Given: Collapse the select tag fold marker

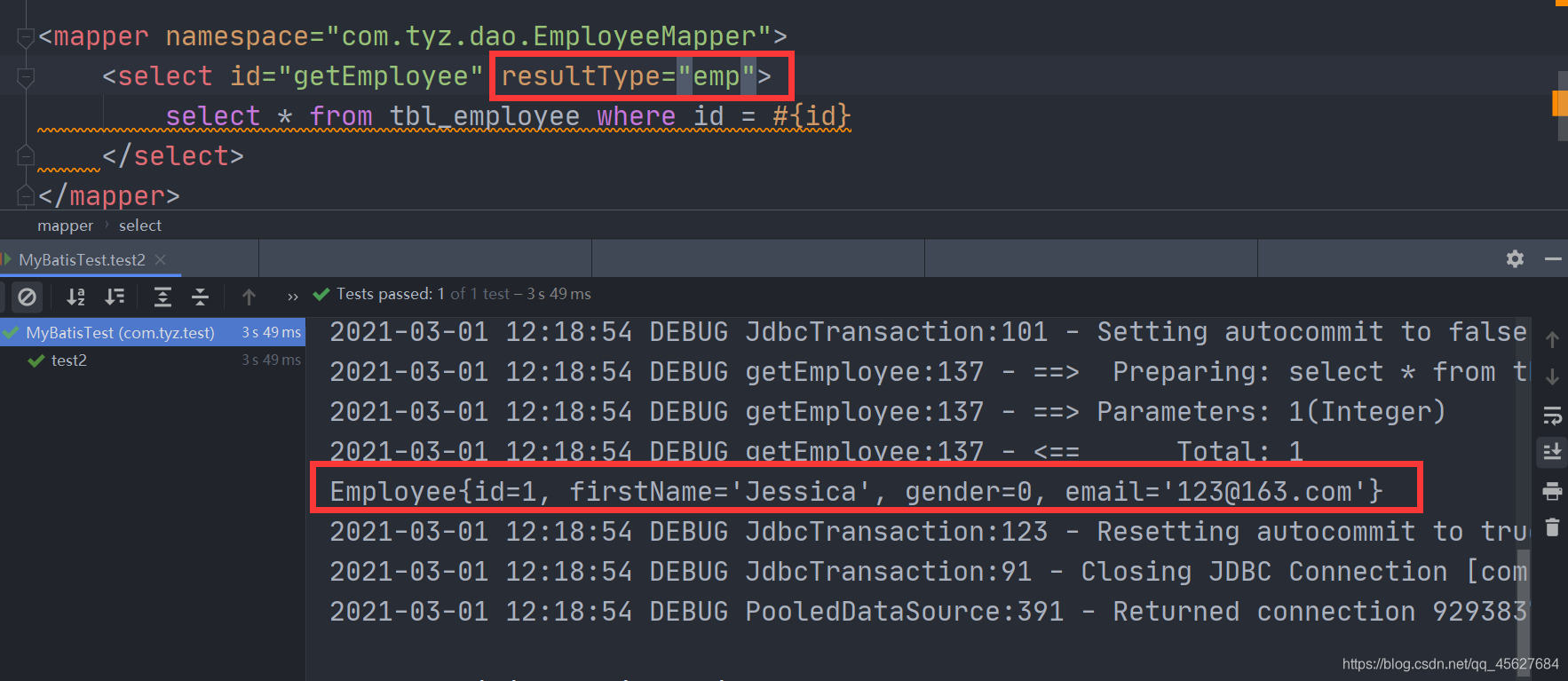Looking at the screenshot, I should 26,77.
